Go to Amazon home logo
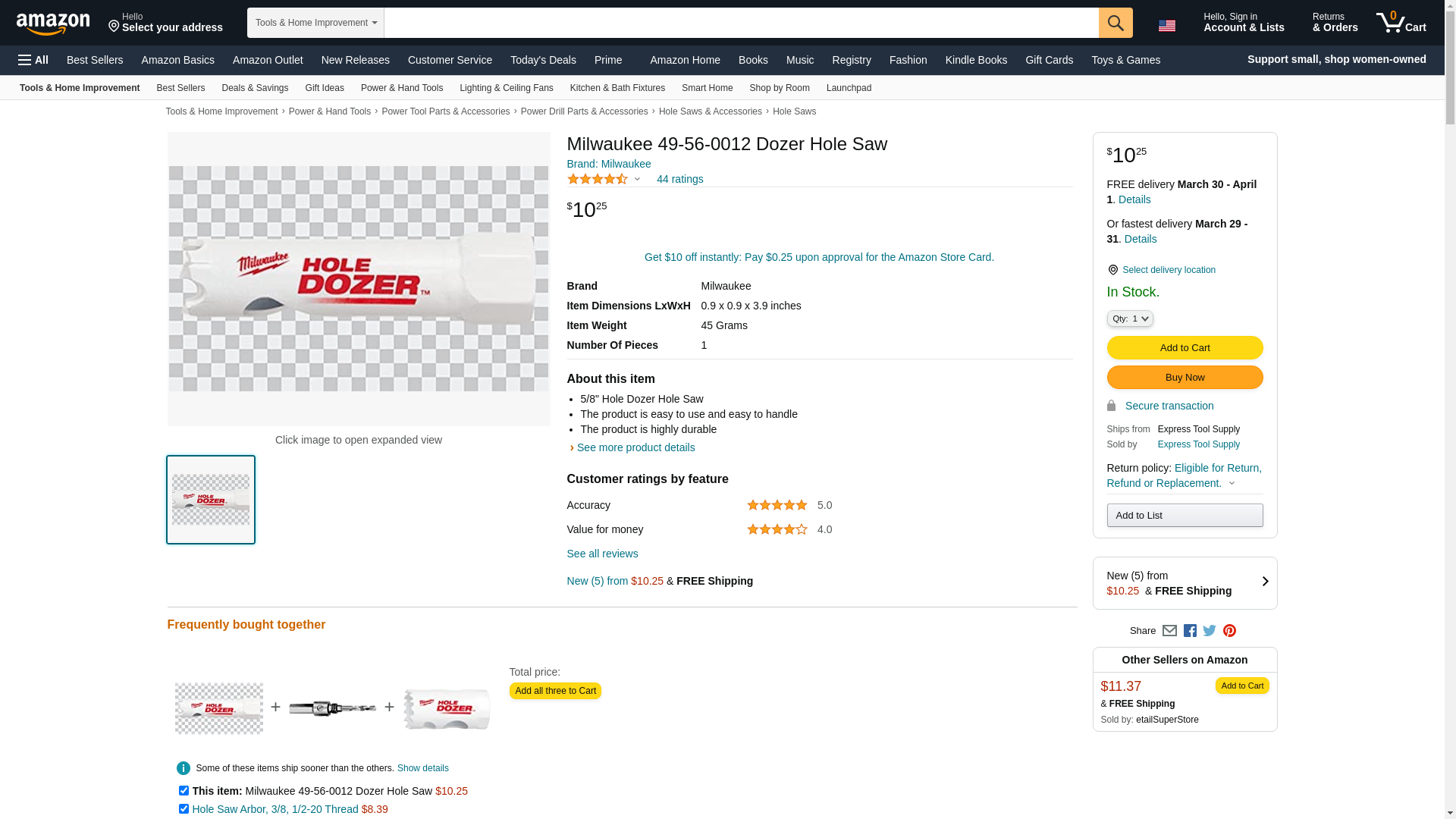1456x819 pixels. 53,24
